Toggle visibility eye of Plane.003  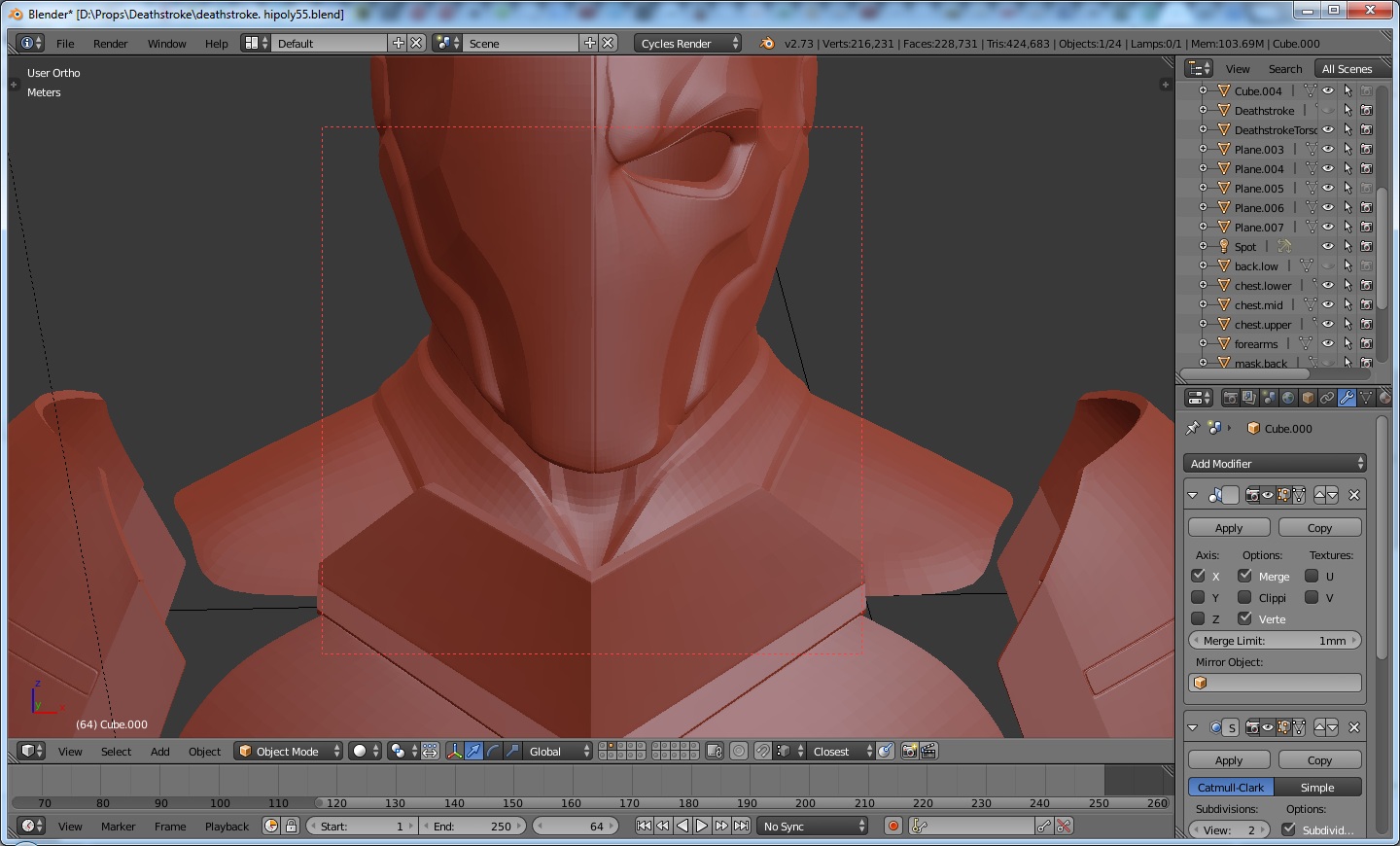1328,149
